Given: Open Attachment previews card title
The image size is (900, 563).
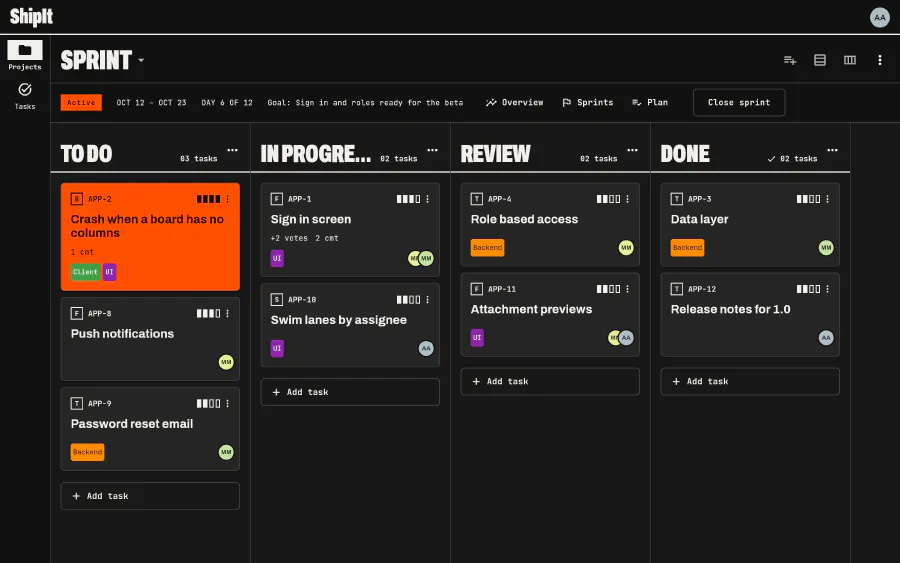Looking at the screenshot, I should pyautogui.click(x=531, y=309).
